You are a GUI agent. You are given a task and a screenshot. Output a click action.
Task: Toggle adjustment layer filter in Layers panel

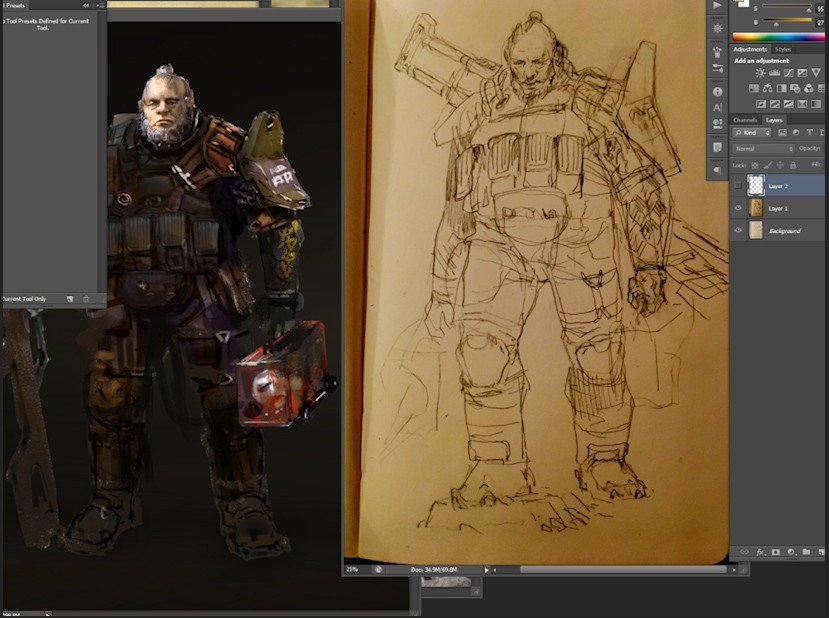pyautogui.click(x=796, y=133)
